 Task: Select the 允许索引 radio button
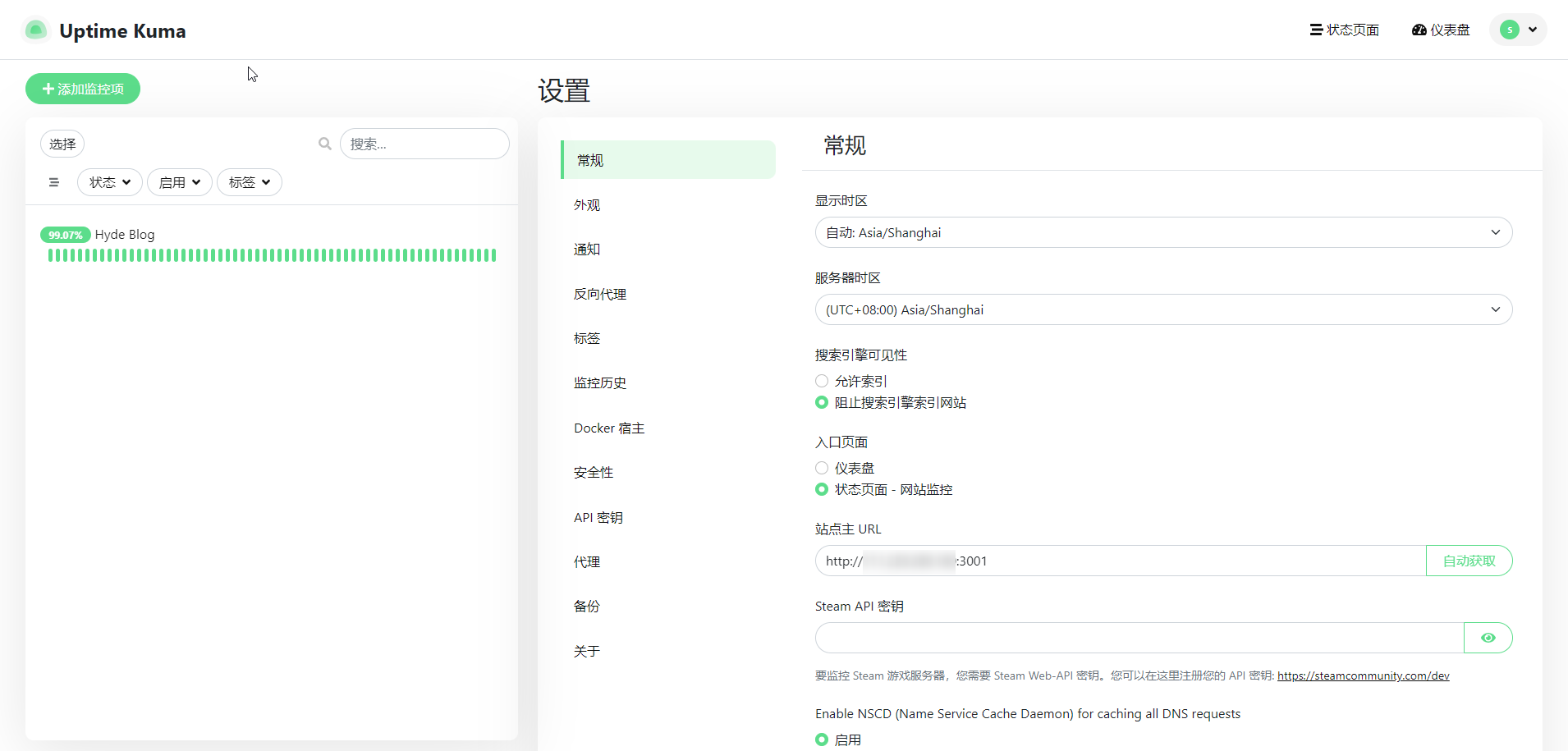coord(822,381)
